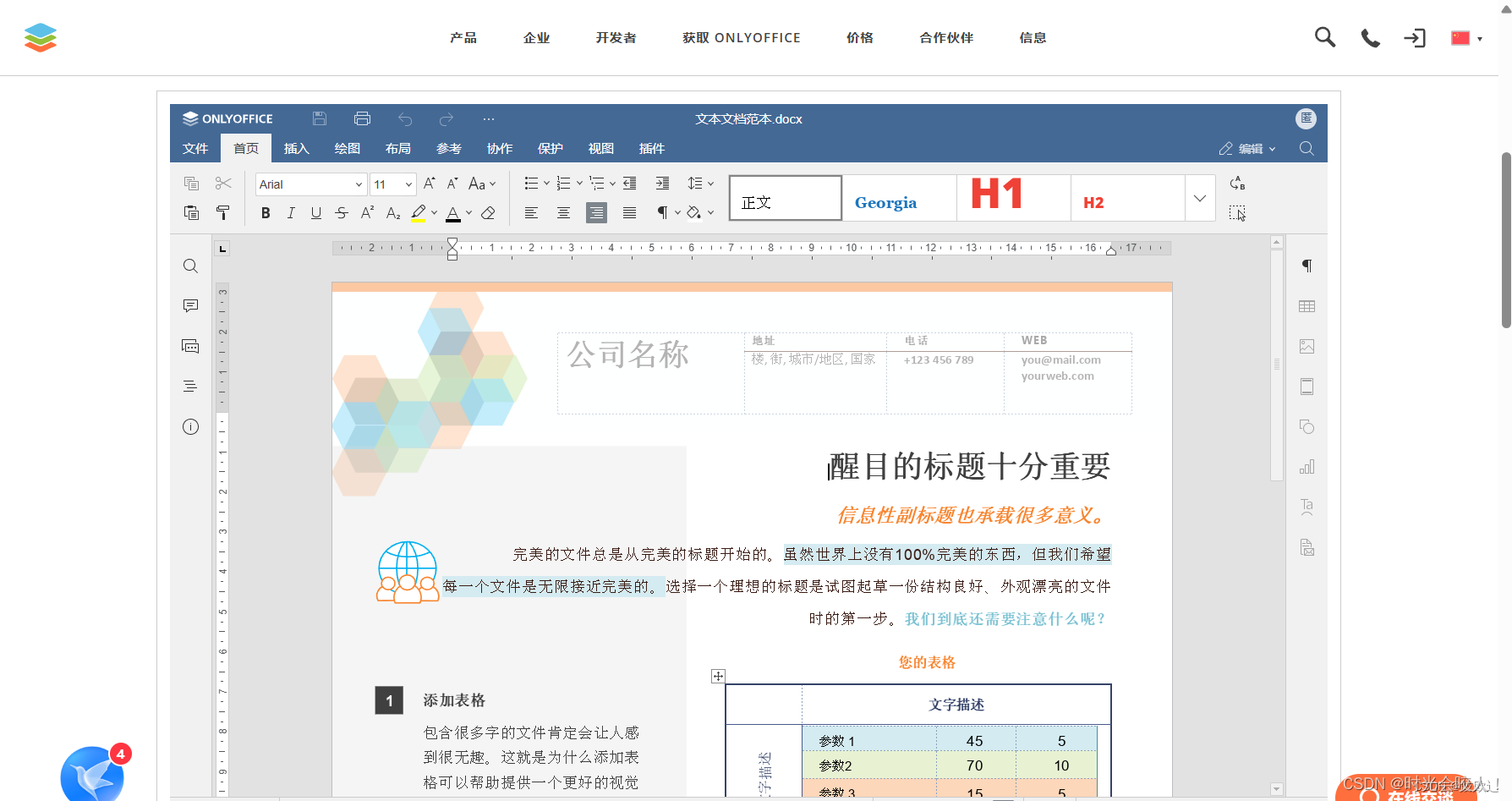The height and width of the screenshot is (801, 1512).
Task: Toggle Italic formatting
Action: (x=291, y=212)
